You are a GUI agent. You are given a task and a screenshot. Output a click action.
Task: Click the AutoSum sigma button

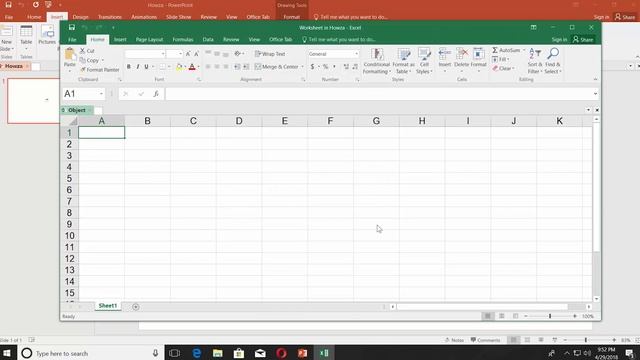click(x=506, y=50)
